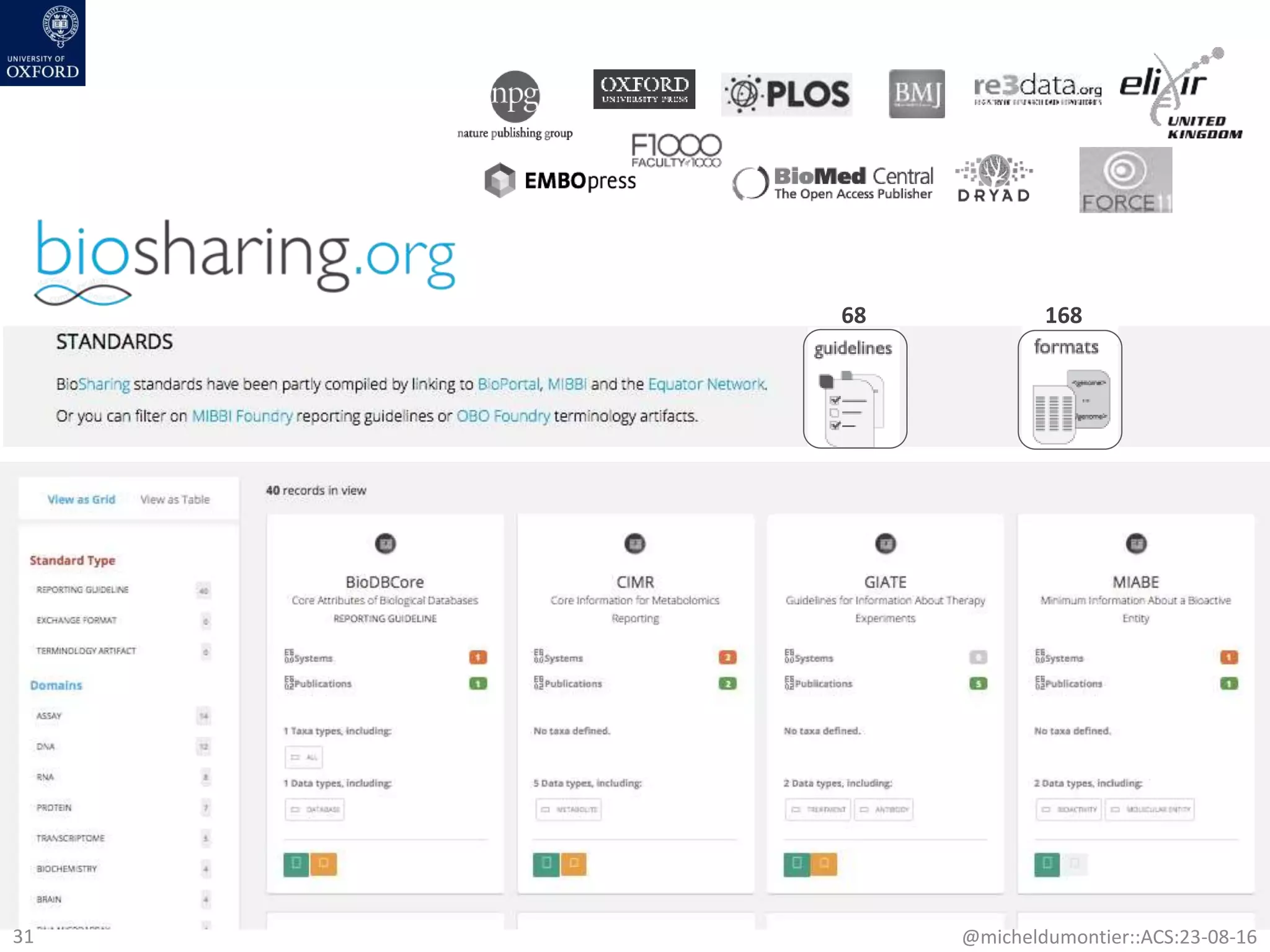Click BioDBCore card's round header icon
Image resolution: width=1270 pixels, height=952 pixels.
click(x=385, y=544)
